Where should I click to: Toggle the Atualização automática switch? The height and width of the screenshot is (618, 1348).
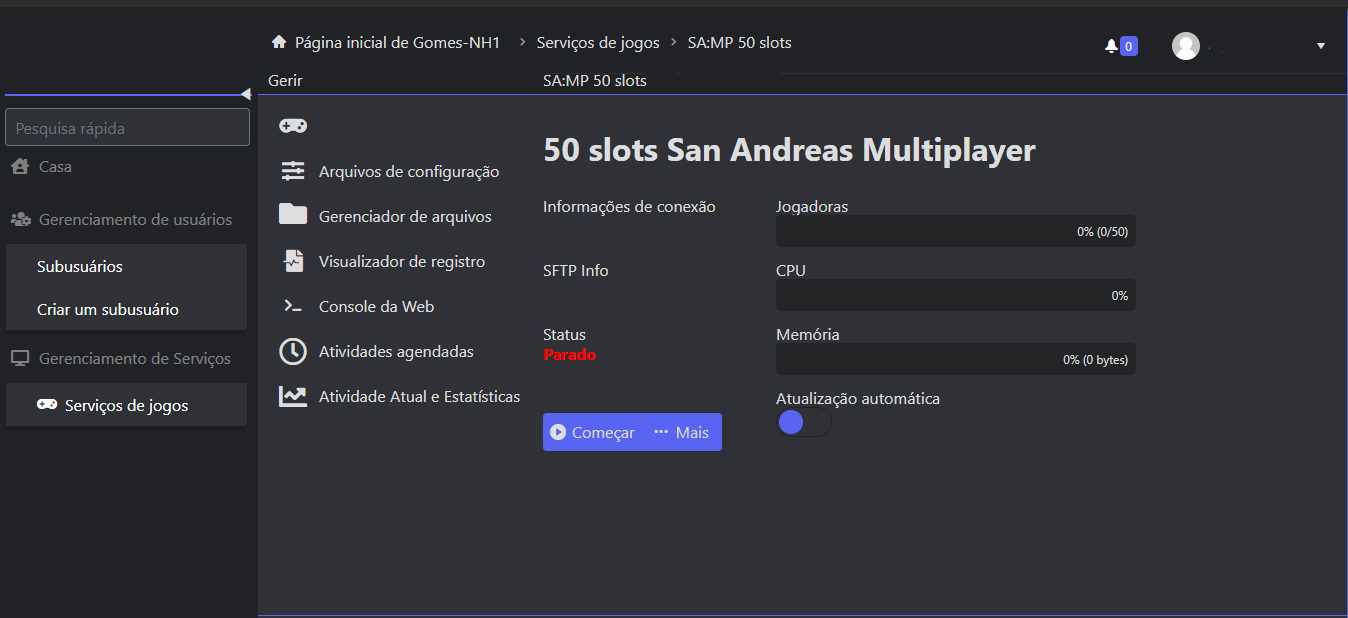point(804,422)
